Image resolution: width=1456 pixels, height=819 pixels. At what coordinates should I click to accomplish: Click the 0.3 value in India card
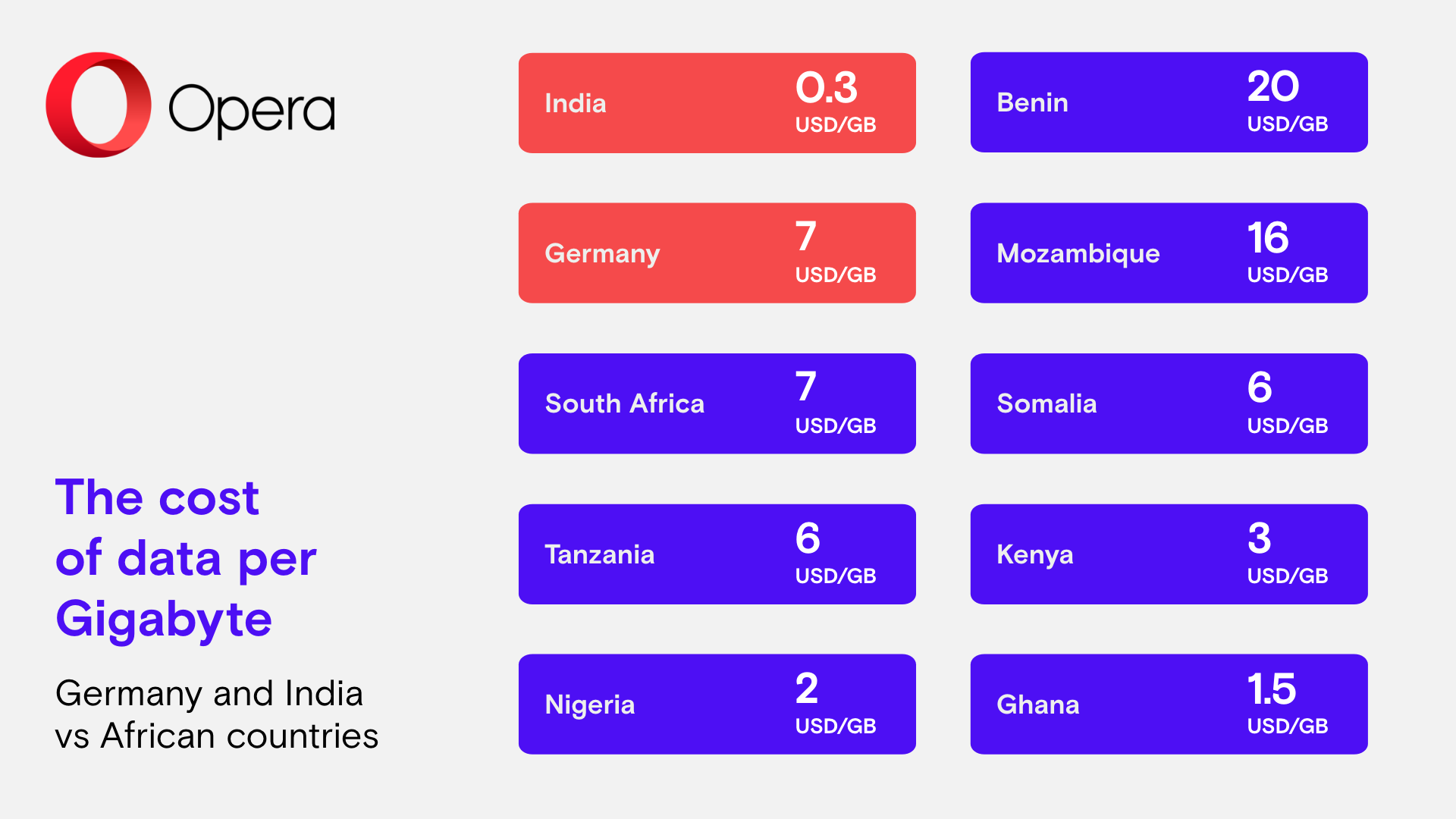826,88
